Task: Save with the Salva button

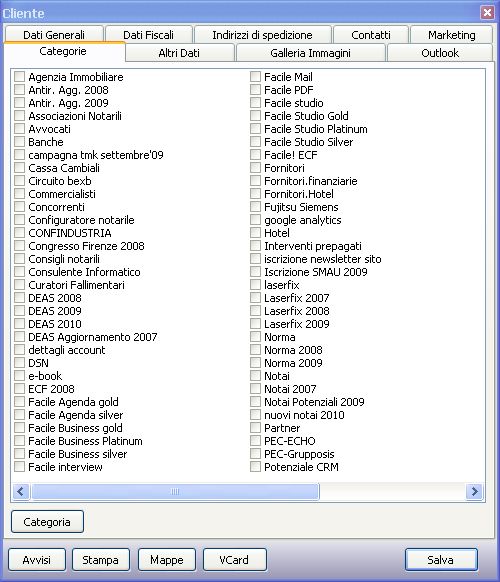Action: [441, 559]
